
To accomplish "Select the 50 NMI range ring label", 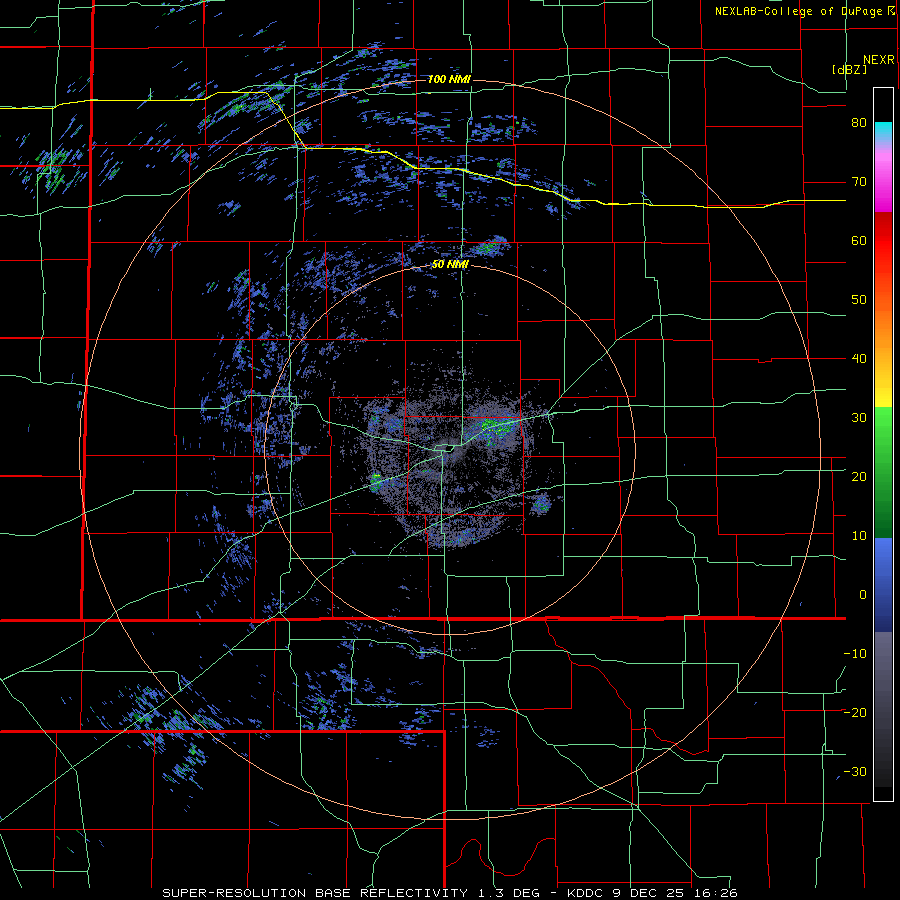I will [x=450, y=265].
